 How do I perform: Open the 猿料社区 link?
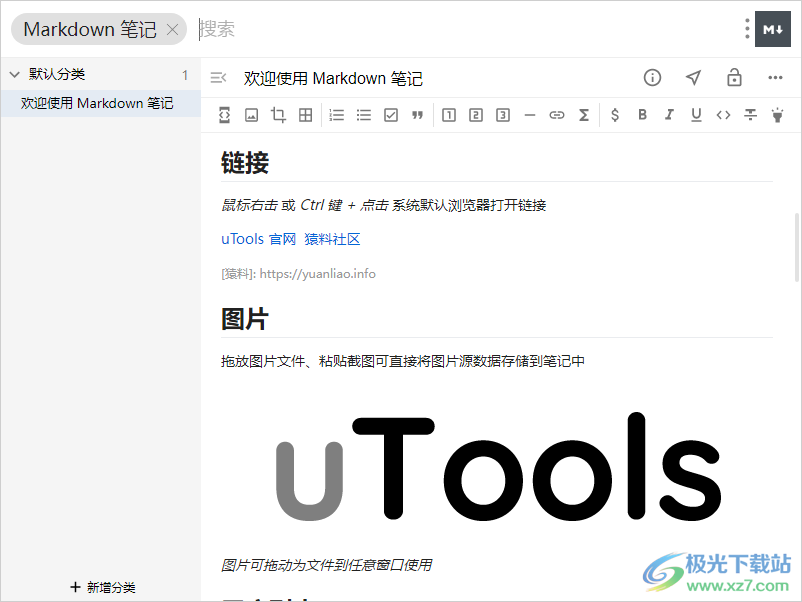pyautogui.click(x=332, y=239)
